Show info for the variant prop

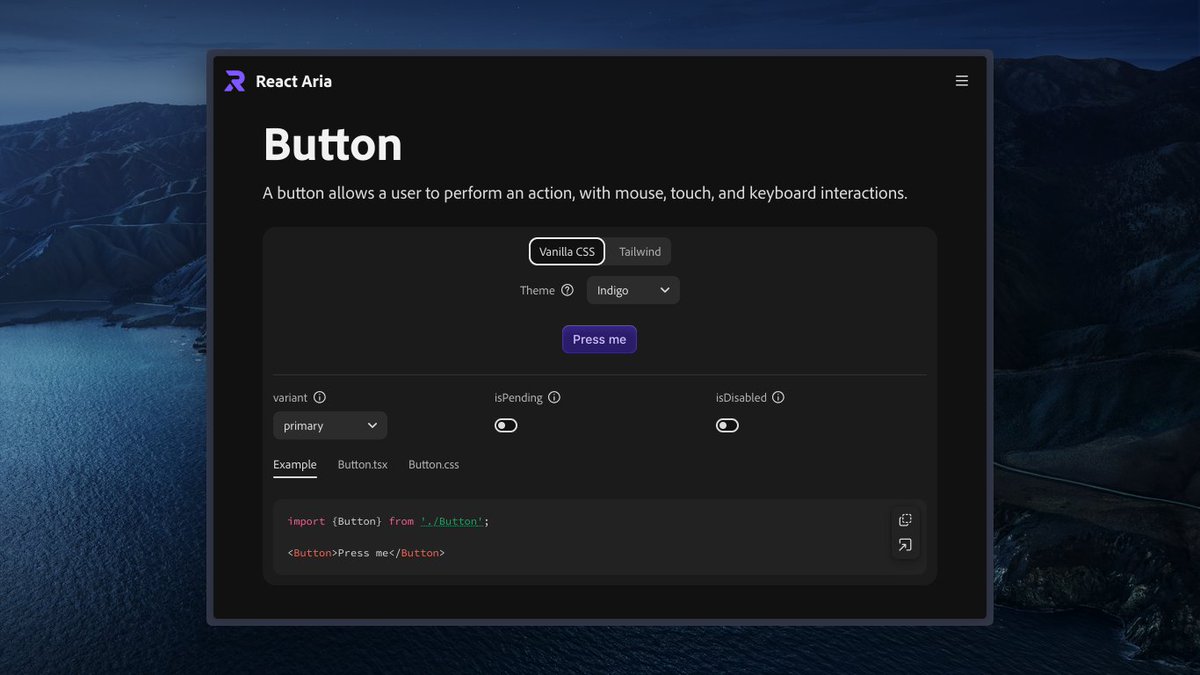pyautogui.click(x=320, y=397)
